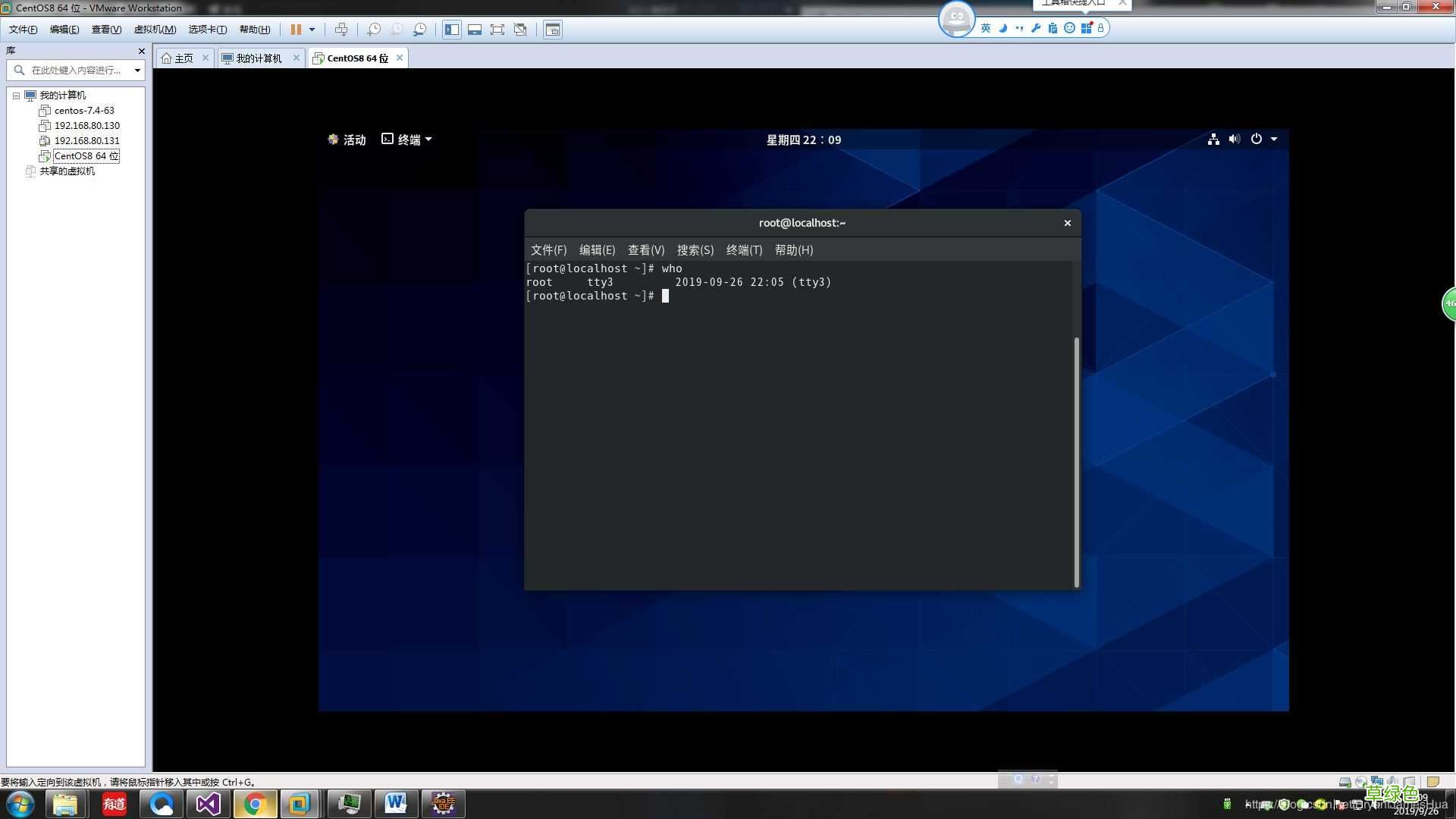This screenshot has height=819, width=1456.
Task: Click the GNOME volume speaker icon
Action: 1235,139
